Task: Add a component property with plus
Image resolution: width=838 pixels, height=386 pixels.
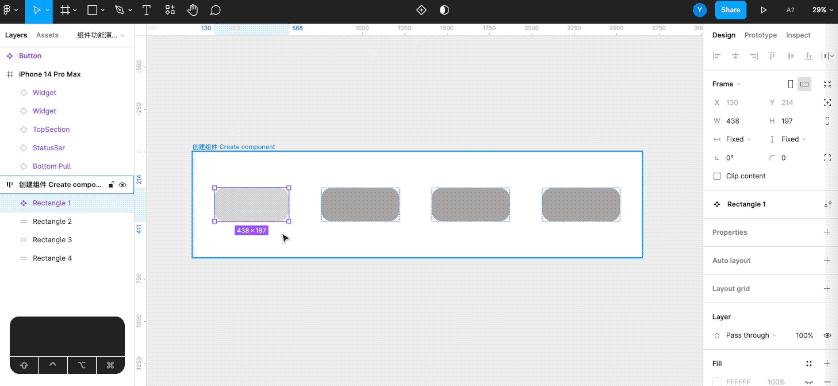Action: (x=827, y=233)
